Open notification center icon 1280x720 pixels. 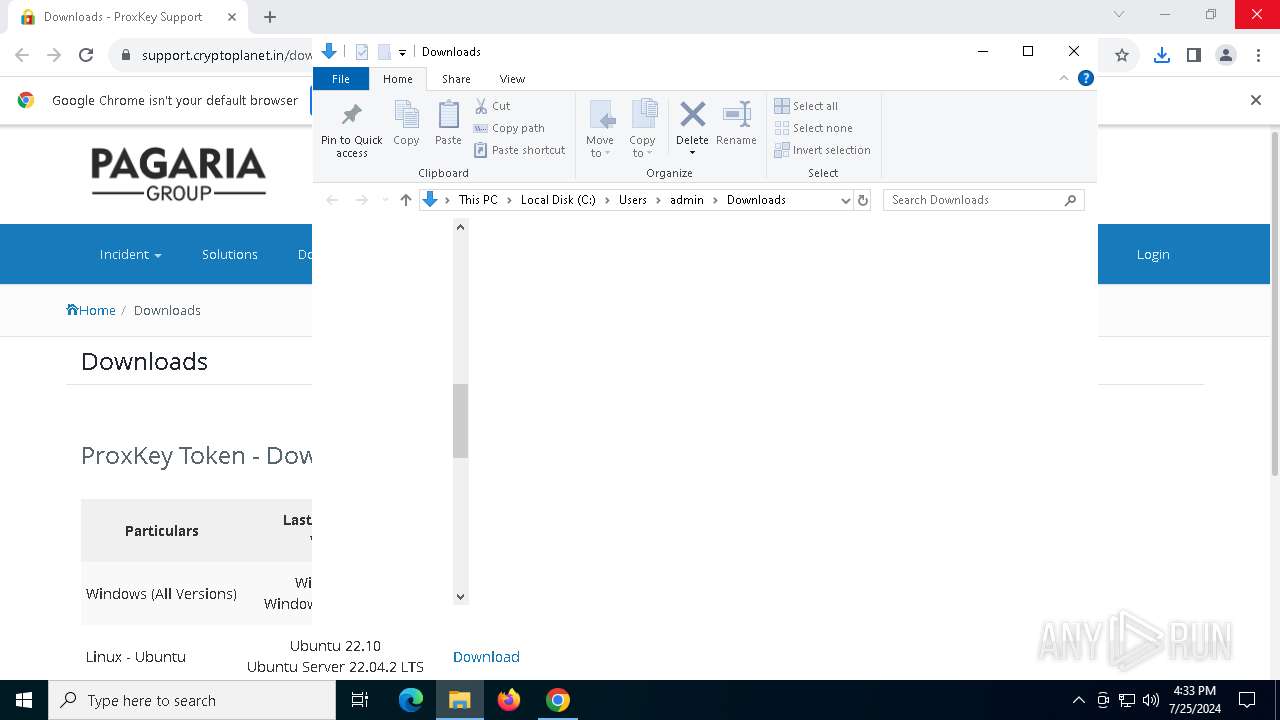point(1247,700)
